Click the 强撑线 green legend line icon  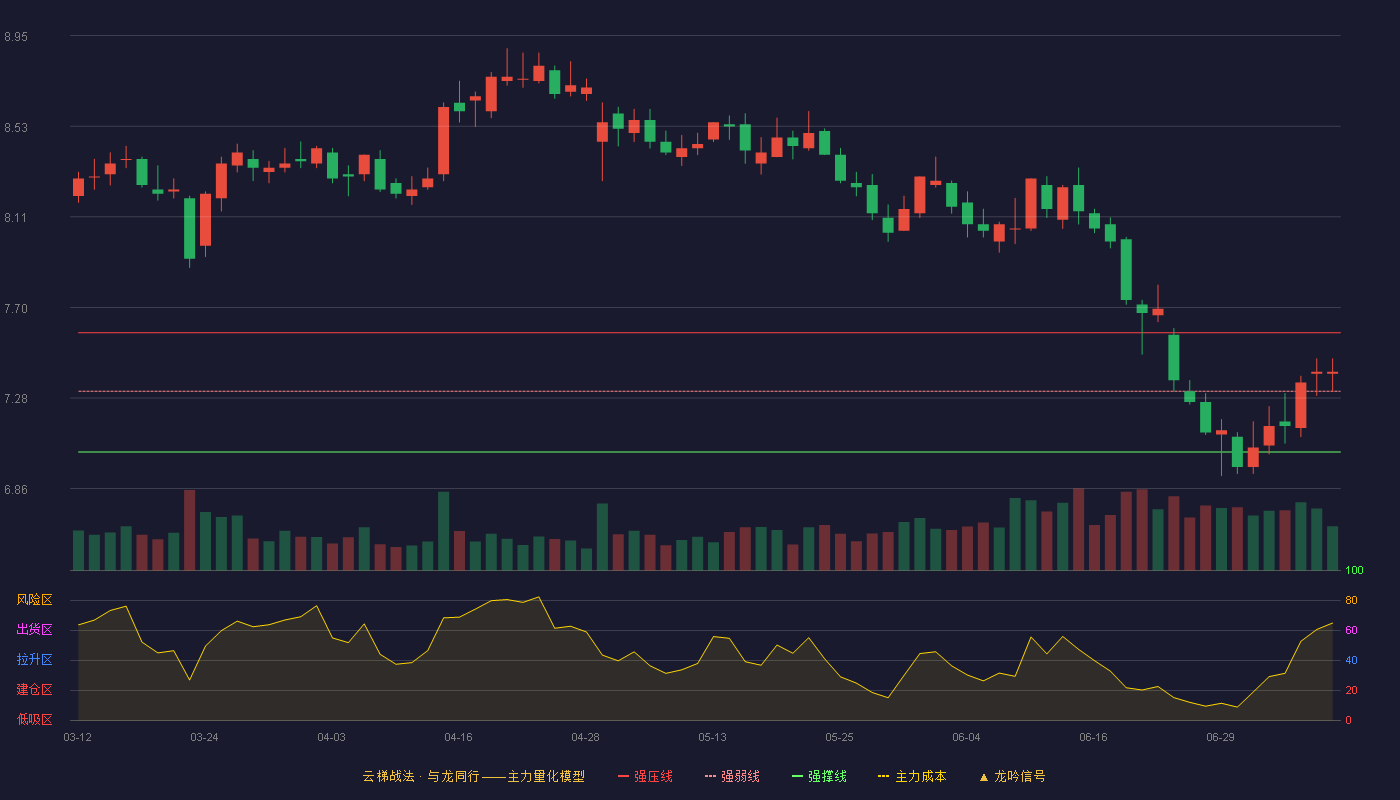point(798,776)
